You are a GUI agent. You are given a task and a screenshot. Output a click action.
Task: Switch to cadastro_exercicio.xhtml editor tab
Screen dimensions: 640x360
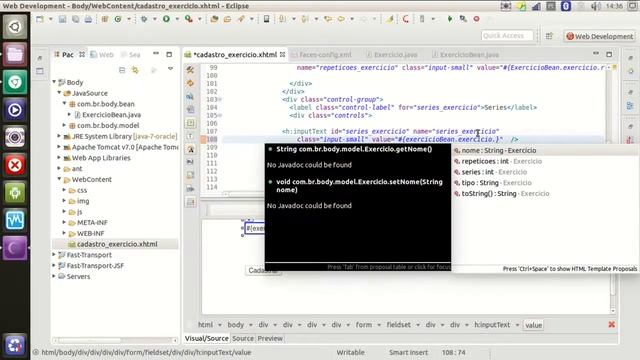coord(236,55)
